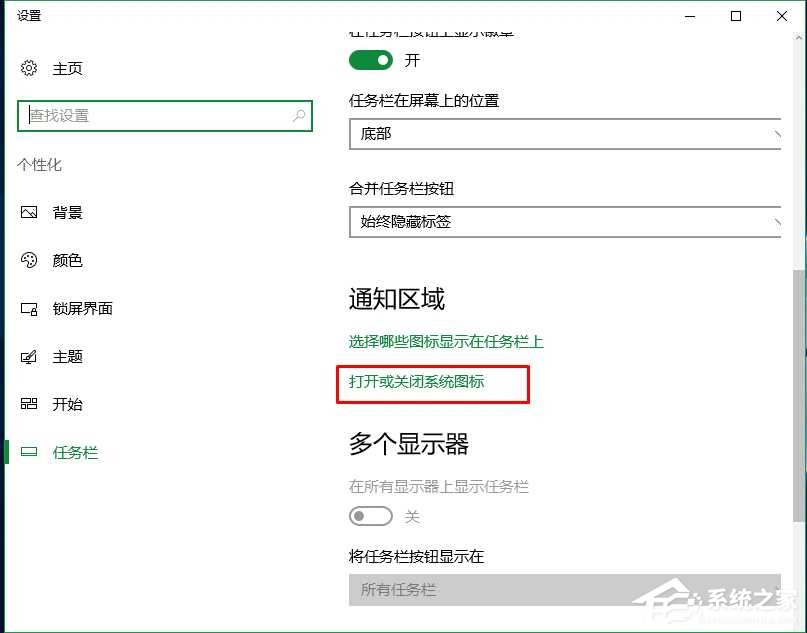The image size is (807, 633).
Task: Click the 主页 home gear icon
Action: point(27,68)
